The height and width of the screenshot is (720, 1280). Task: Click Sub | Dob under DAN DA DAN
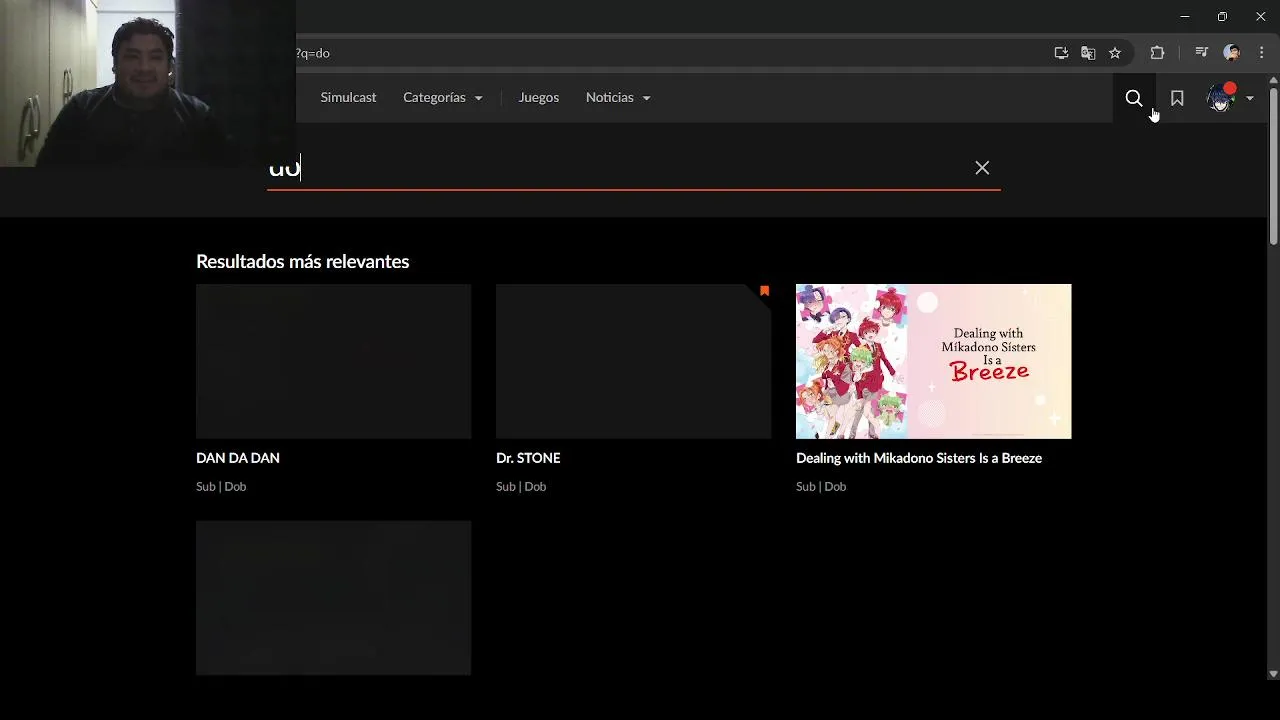(x=221, y=487)
